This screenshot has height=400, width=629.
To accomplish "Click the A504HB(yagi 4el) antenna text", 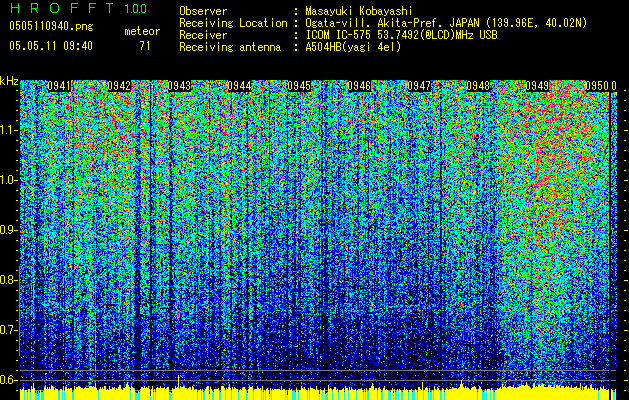I will pyautogui.click(x=353, y=47).
